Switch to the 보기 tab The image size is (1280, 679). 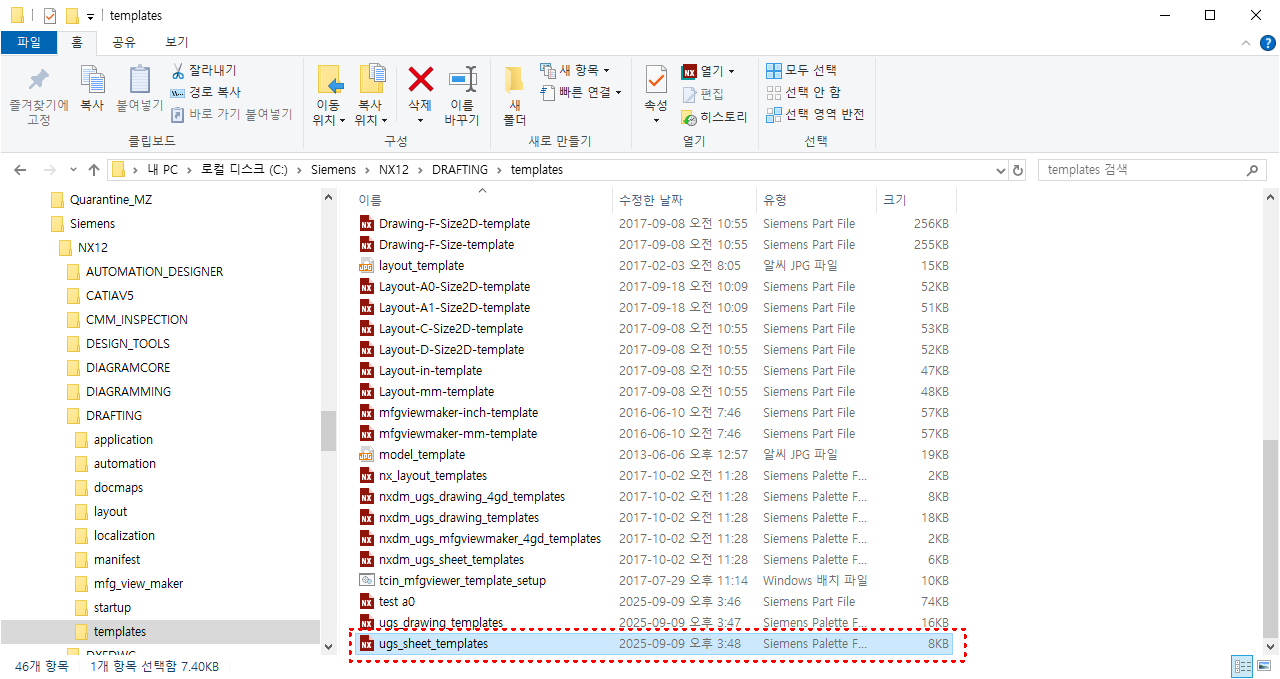(177, 42)
